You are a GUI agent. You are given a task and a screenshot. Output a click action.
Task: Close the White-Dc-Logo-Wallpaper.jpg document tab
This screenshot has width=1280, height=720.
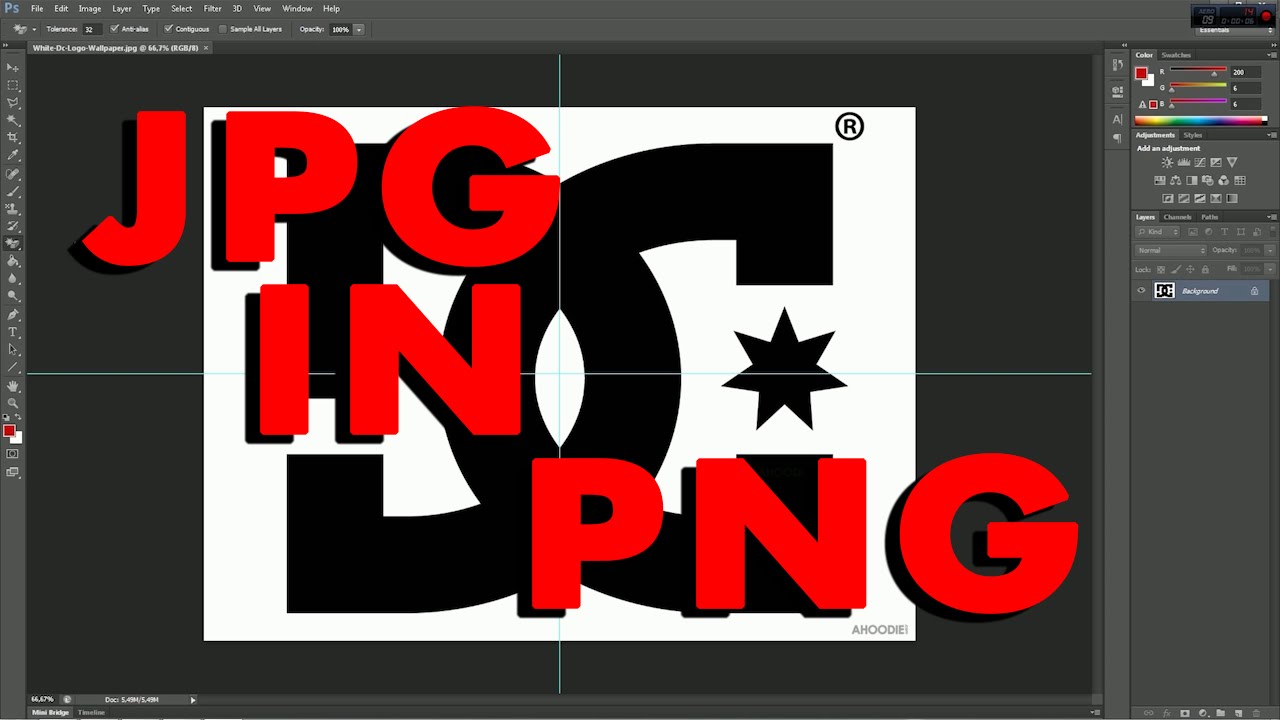point(207,47)
